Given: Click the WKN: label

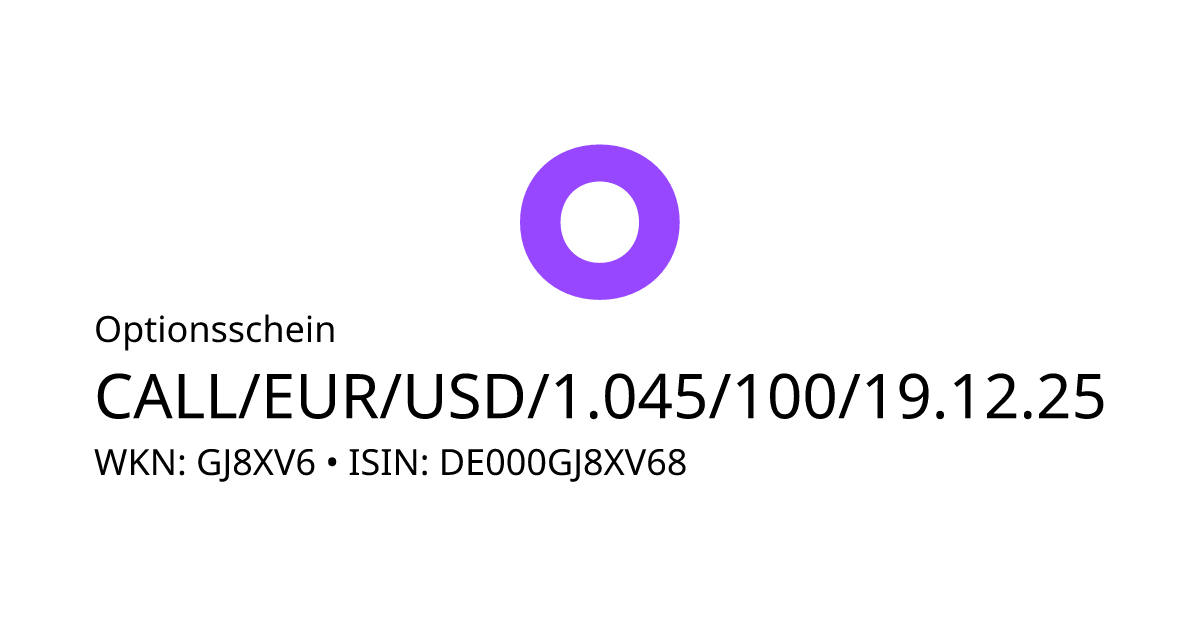Looking at the screenshot, I should pyautogui.click(x=134, y=464).
